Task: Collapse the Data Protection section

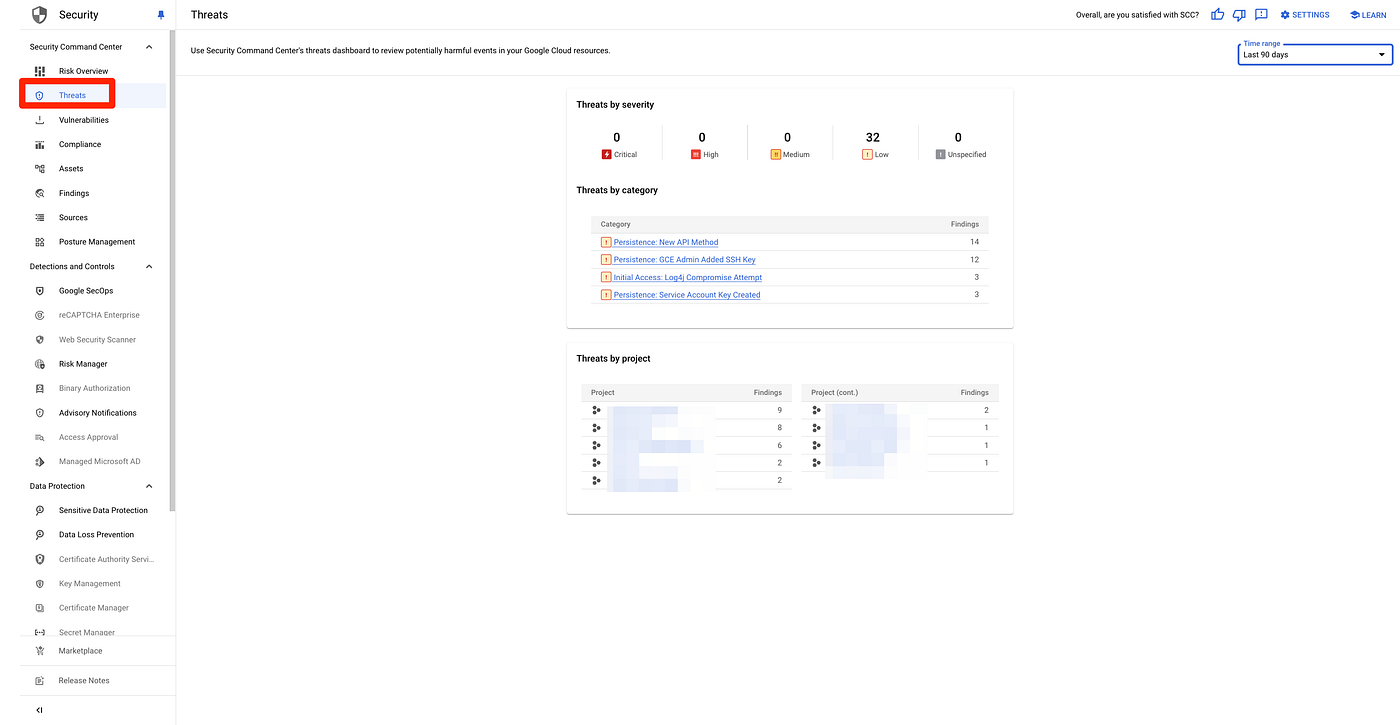Action: (x=149, y=486)
